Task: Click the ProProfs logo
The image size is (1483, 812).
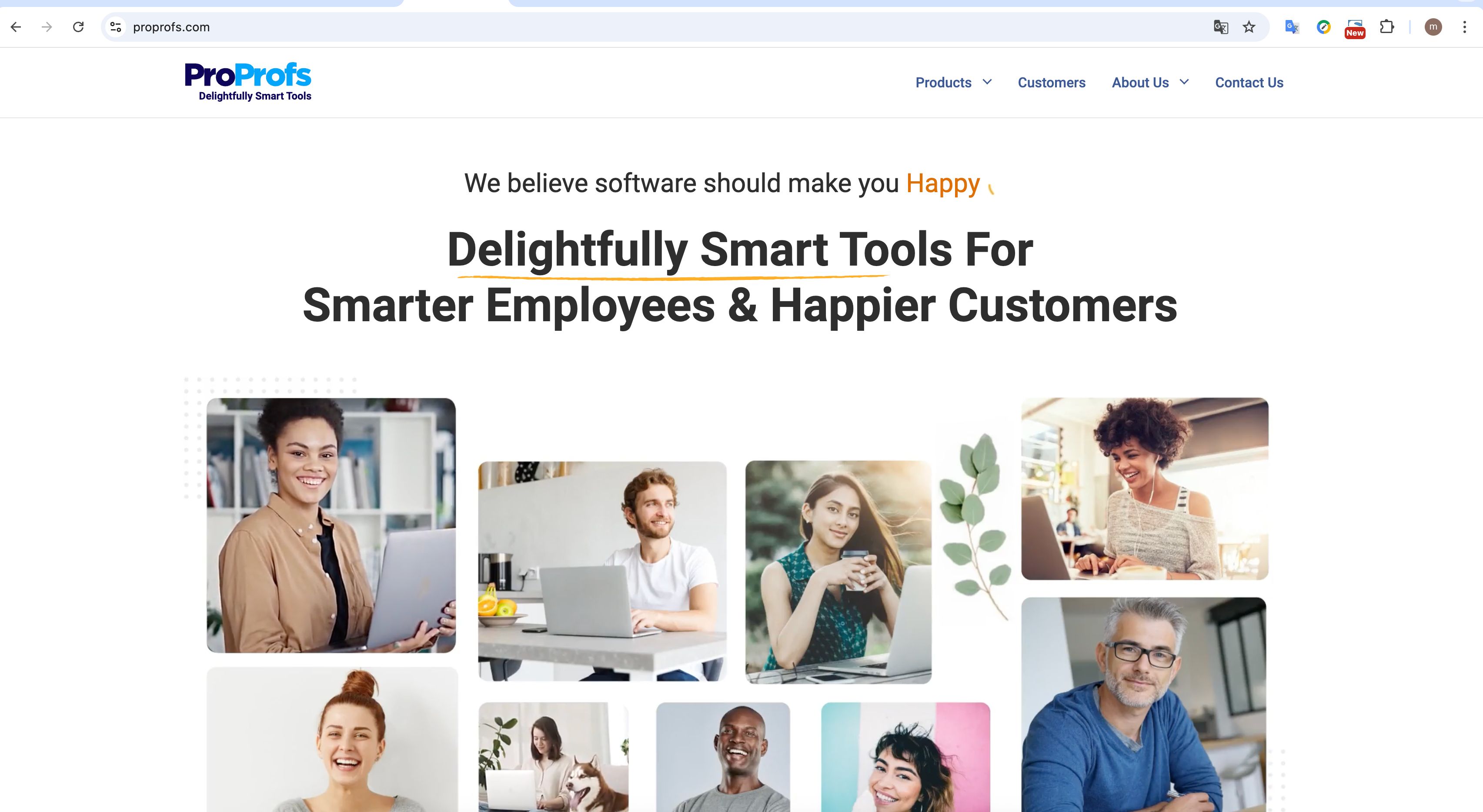Action: coord(247,82)
